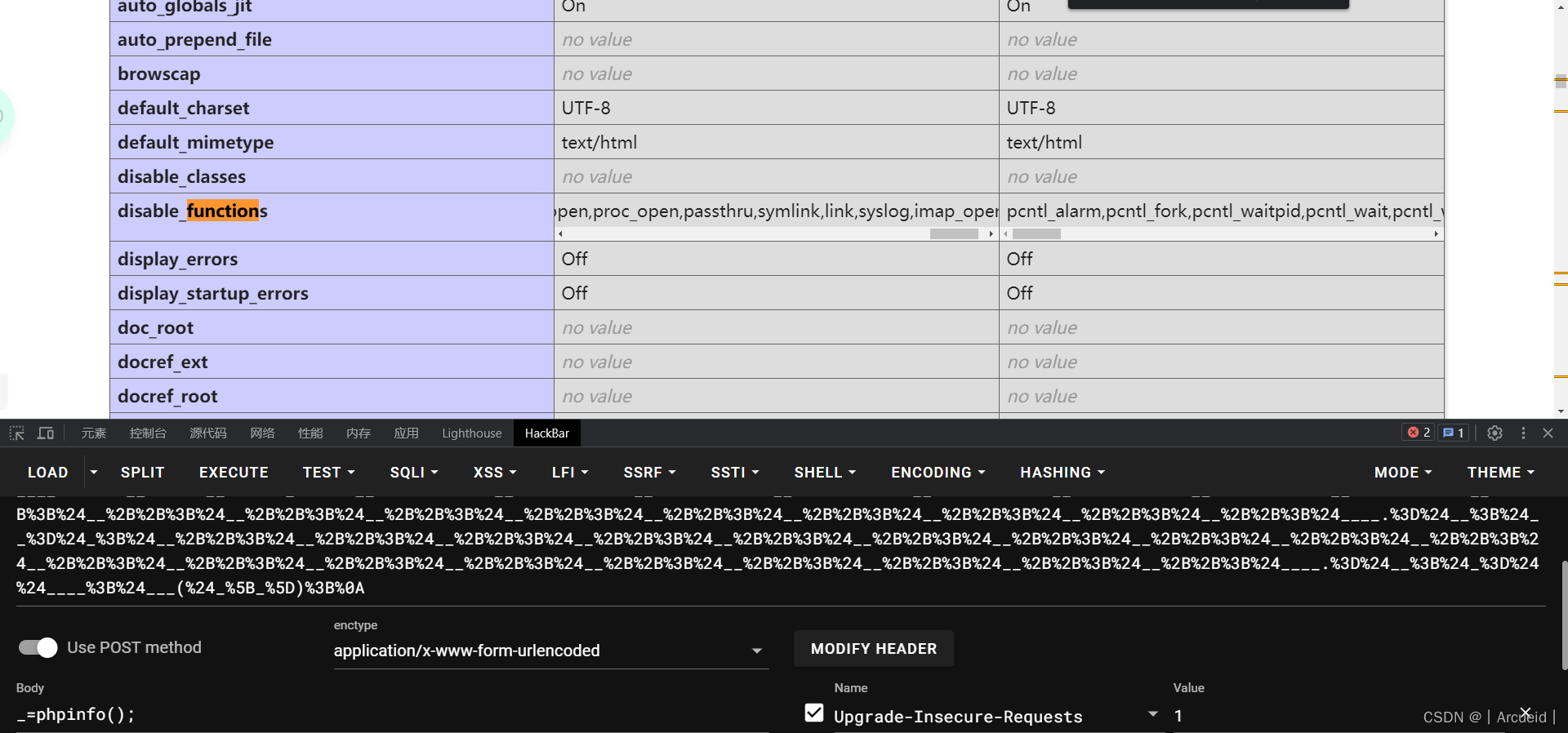This screenshot has width=1568, height=733.
Task: Click into the URL payload text area
Action: click(780, 551)
